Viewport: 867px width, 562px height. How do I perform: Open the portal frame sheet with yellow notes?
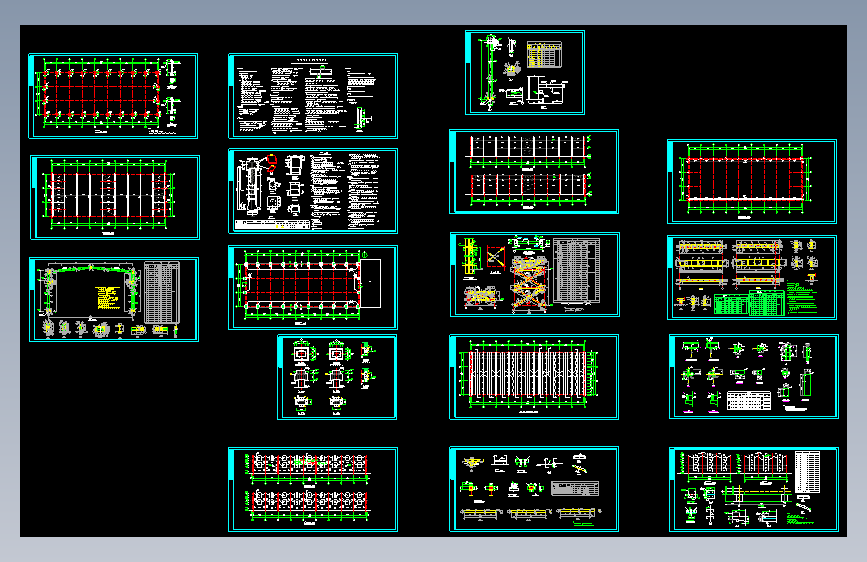pos(114,299)
